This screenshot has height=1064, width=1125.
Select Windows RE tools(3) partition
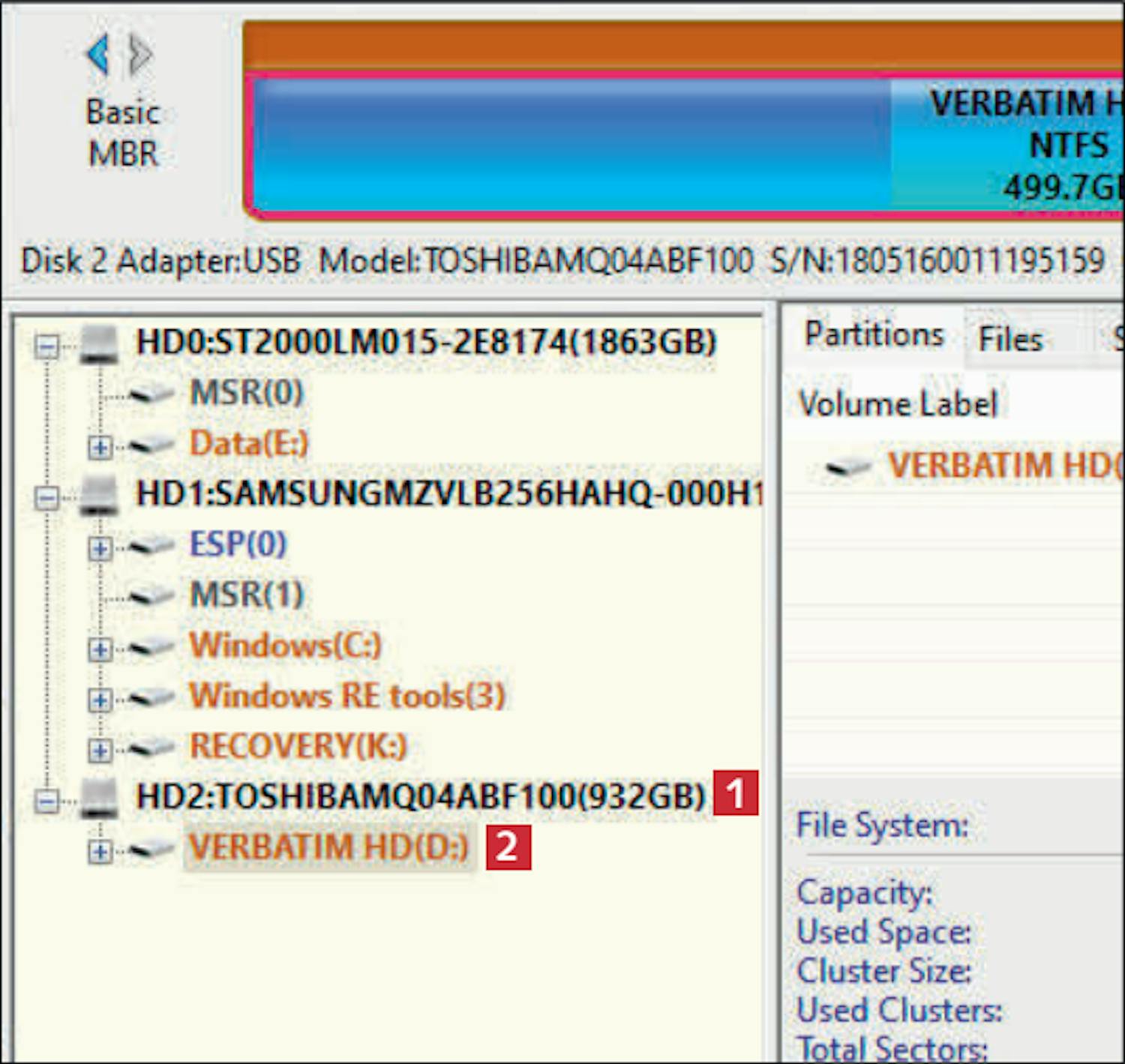coord(346,696)
